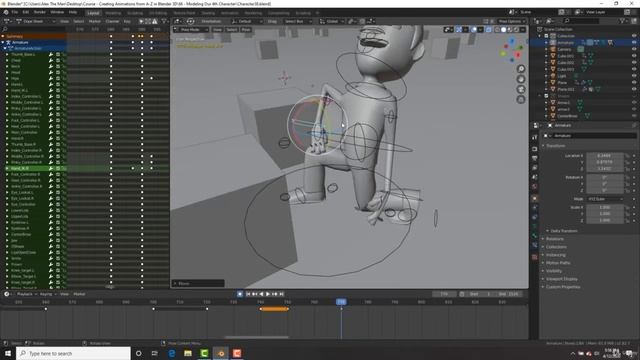
Task: Open Dope Sheet Marker menu
Action: point(94,21)
